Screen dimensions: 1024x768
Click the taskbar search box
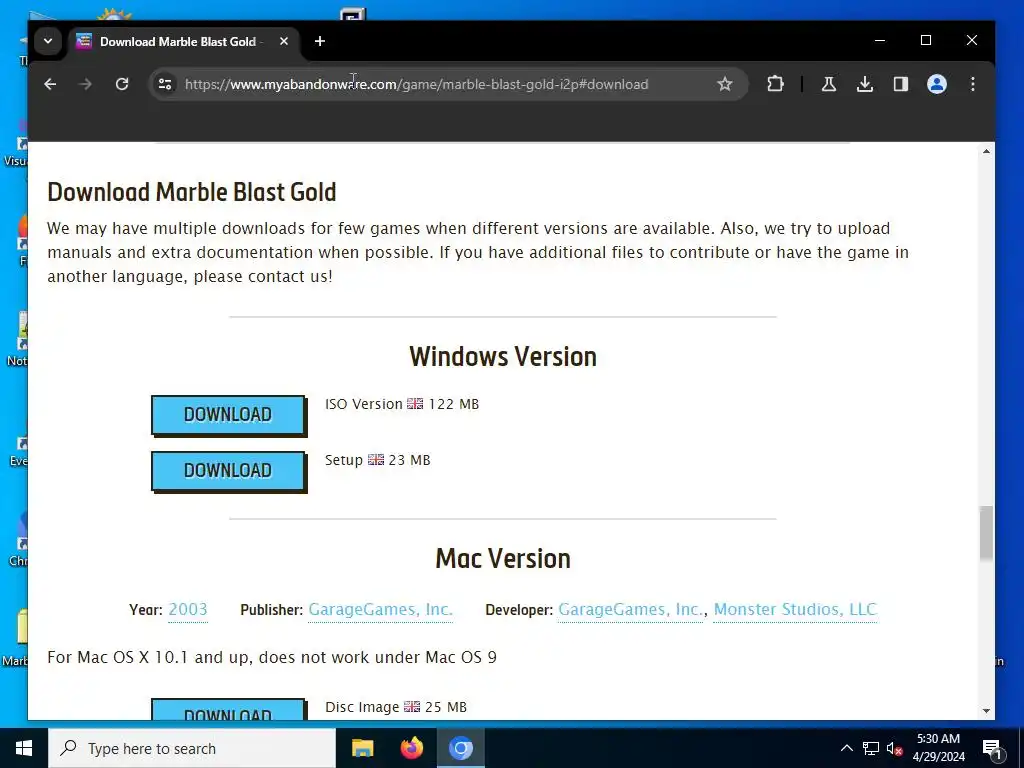tap(192, 748)
